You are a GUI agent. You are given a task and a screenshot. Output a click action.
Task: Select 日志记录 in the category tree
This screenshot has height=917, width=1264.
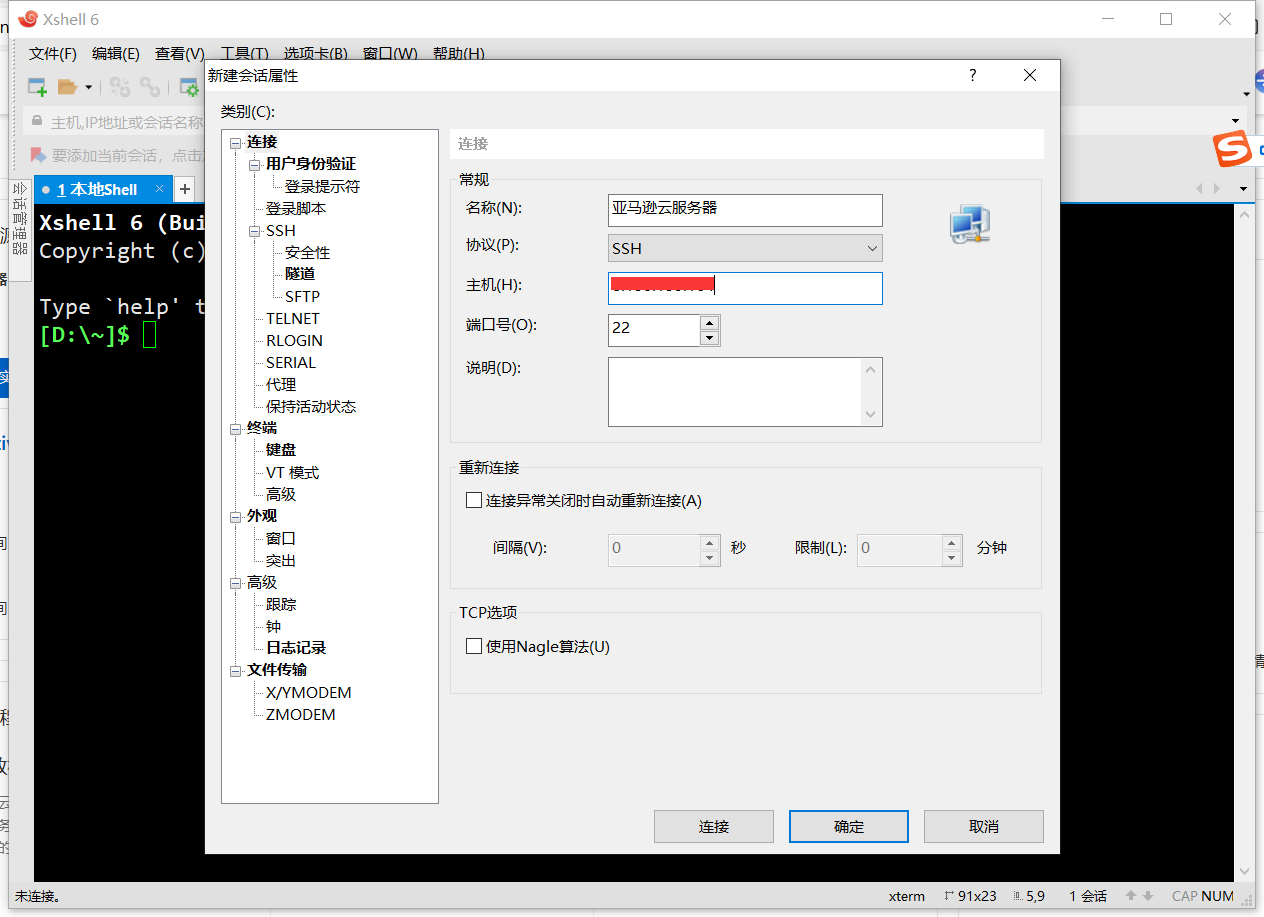click(296, 648)
